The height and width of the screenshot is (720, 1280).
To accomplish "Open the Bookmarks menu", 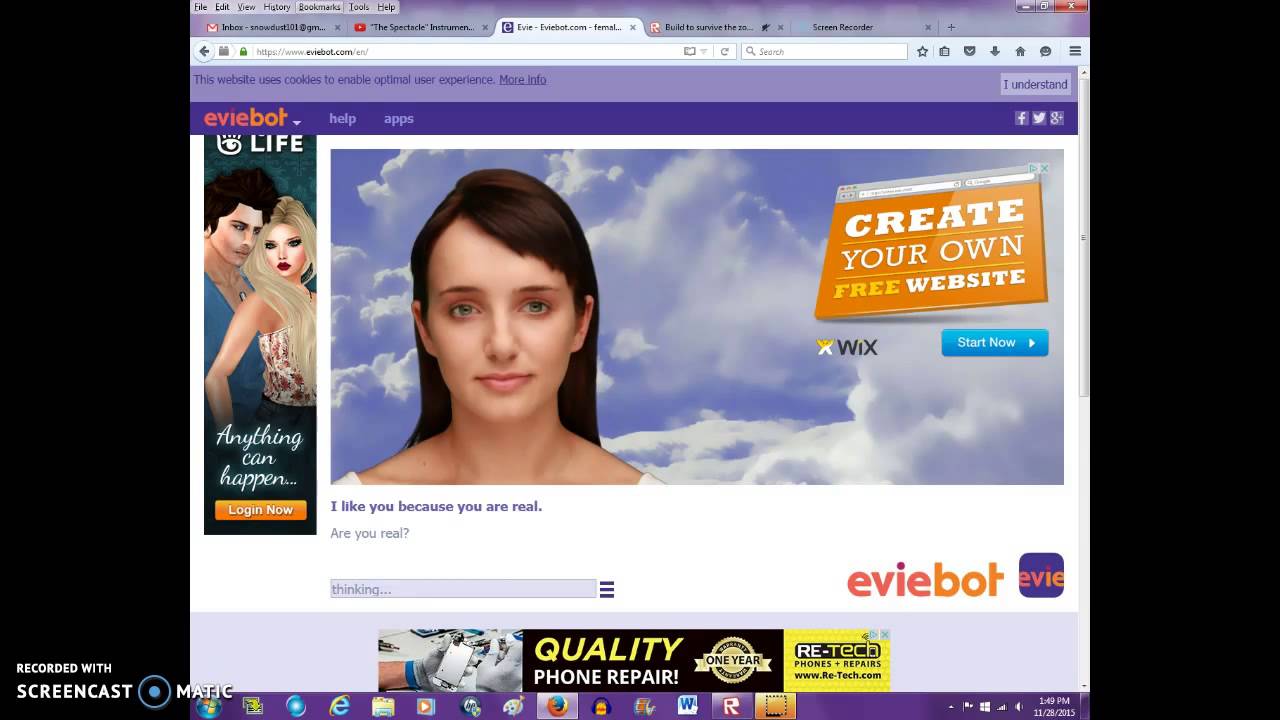I will 319,7.
